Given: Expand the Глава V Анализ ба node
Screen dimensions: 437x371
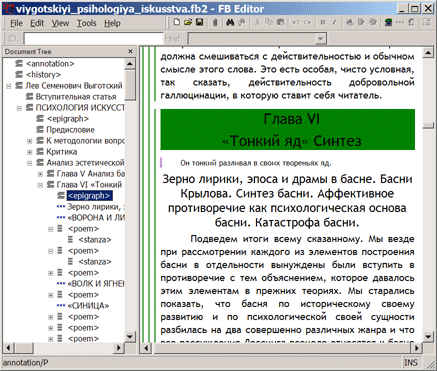Looking at the screenshot, I should click(x=40, y=174).
